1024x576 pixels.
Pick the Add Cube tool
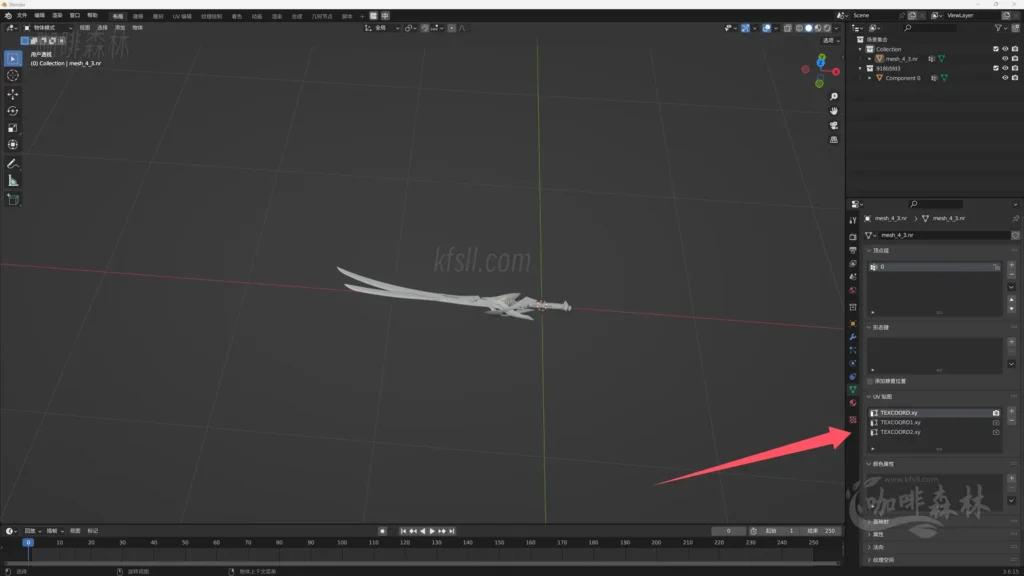click(x=13, y=199)
